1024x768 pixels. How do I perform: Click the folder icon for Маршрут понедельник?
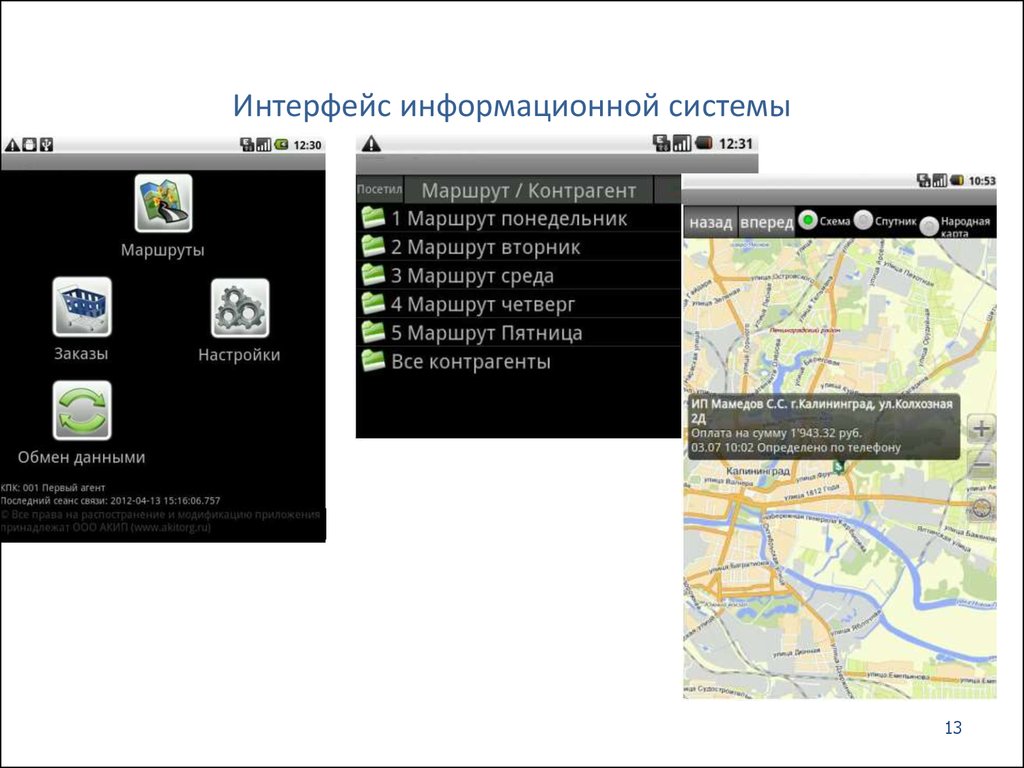tap(373, 217)
